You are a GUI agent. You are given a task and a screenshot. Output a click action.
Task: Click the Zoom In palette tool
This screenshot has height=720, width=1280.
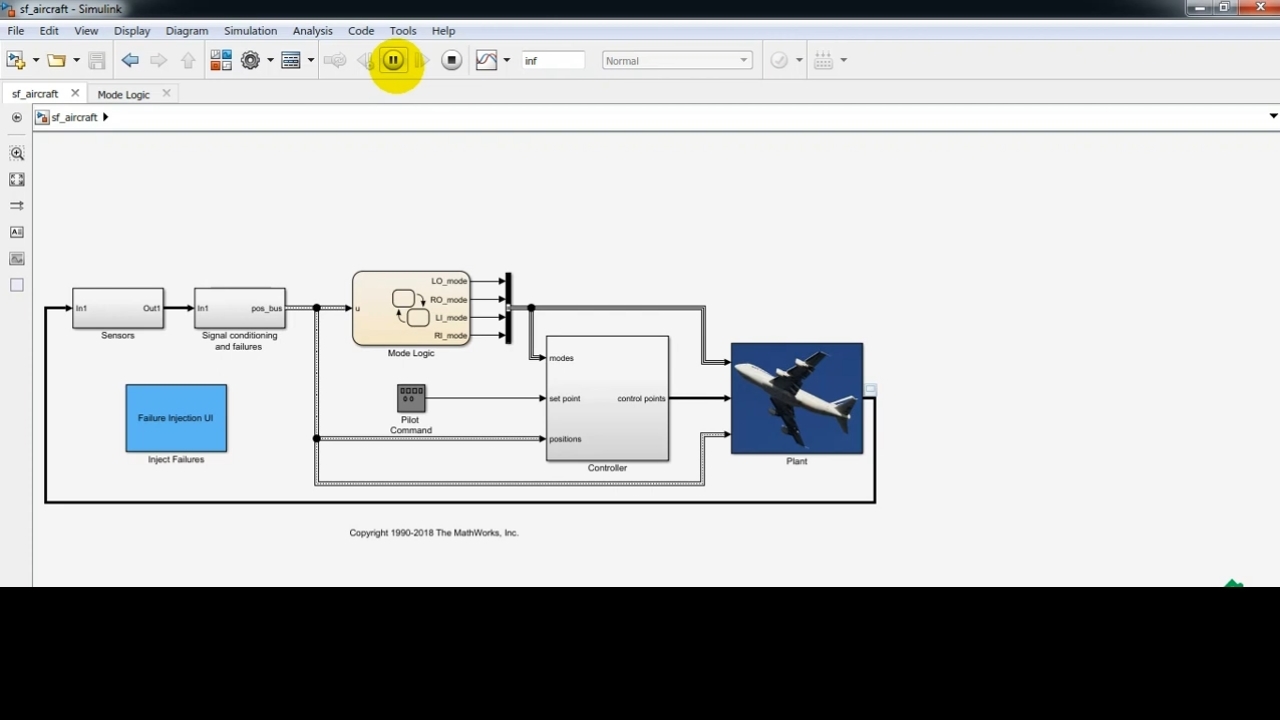[17, 154]
